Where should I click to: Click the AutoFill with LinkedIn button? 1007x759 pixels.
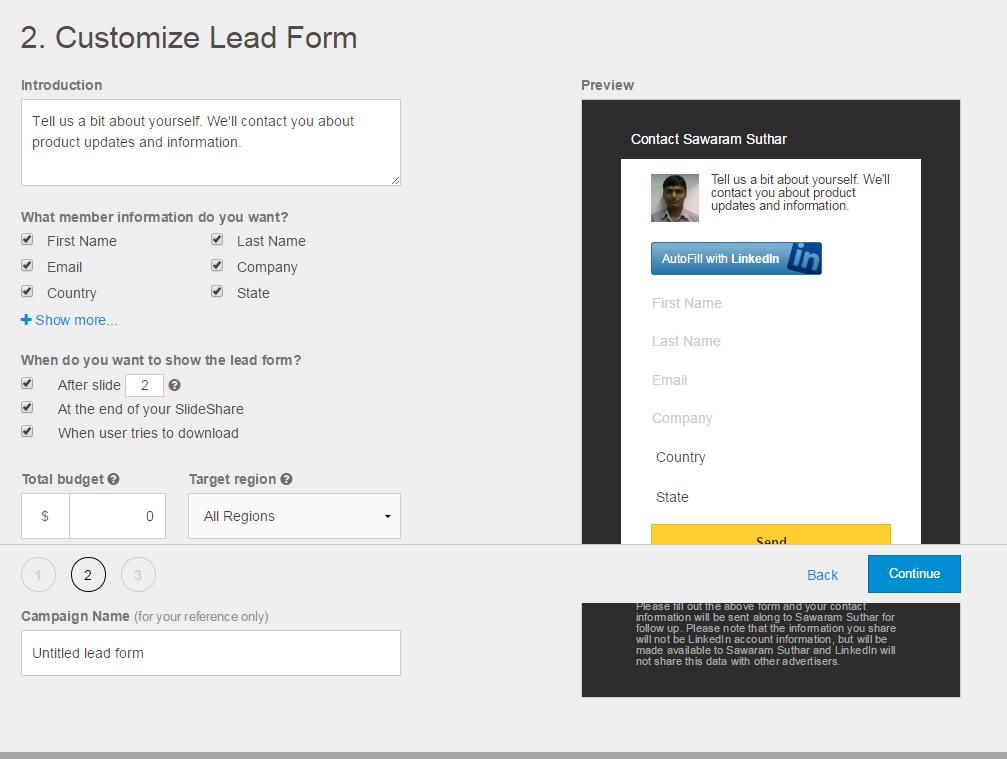click(x=736, y=258)
